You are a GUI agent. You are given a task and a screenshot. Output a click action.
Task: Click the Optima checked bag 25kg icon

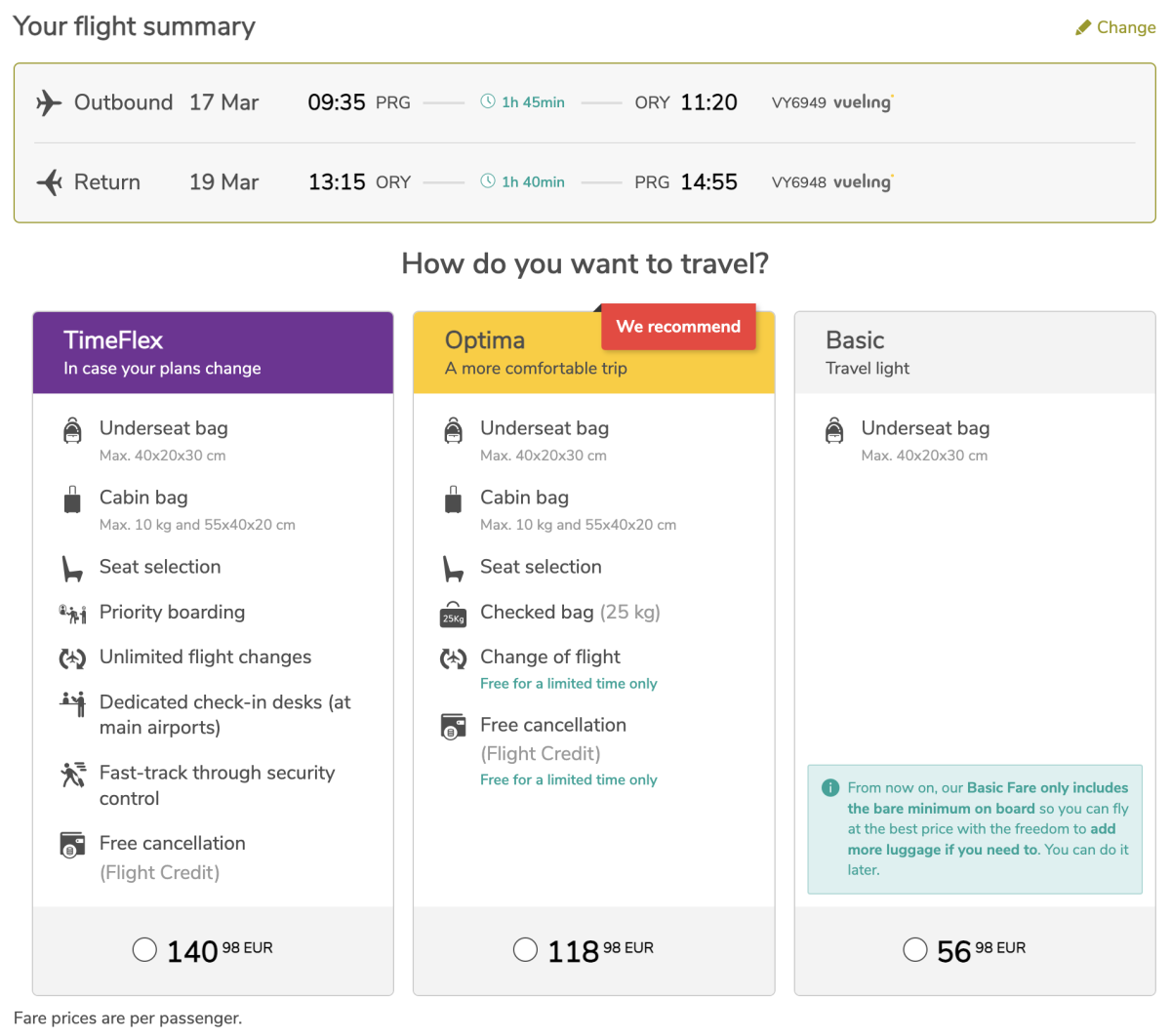(x=453, y=614)
